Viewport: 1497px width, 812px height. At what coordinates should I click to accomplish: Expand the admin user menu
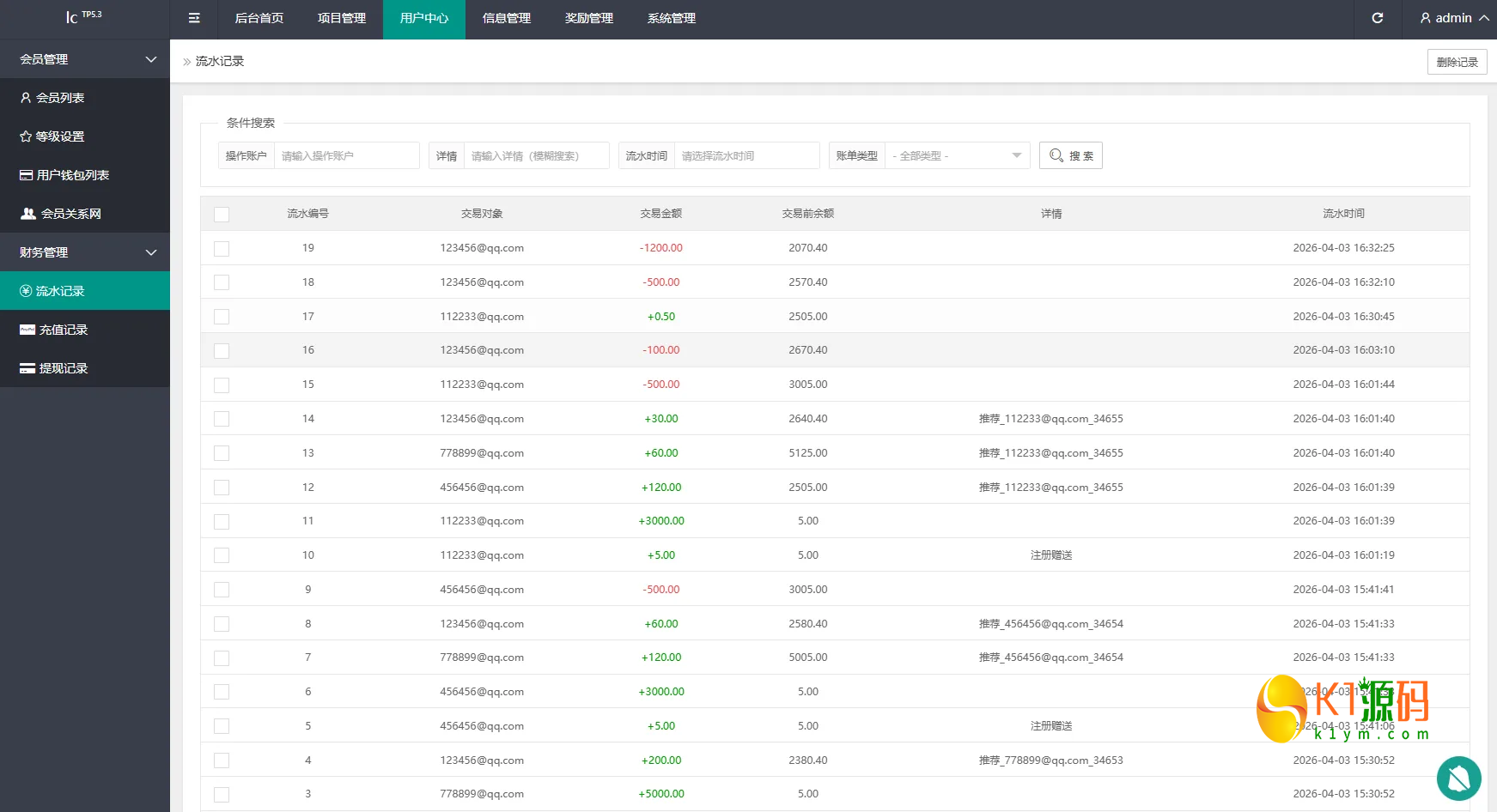pos(1454,18)
